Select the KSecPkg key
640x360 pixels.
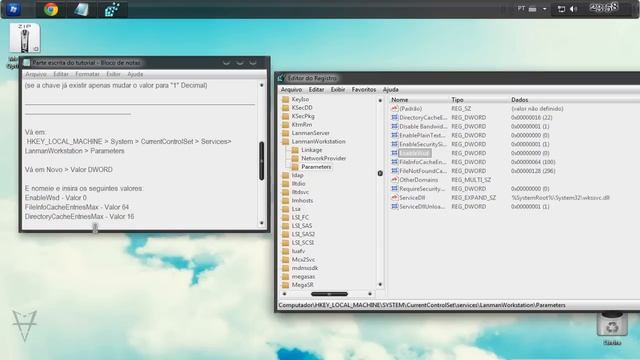point(303,116)
